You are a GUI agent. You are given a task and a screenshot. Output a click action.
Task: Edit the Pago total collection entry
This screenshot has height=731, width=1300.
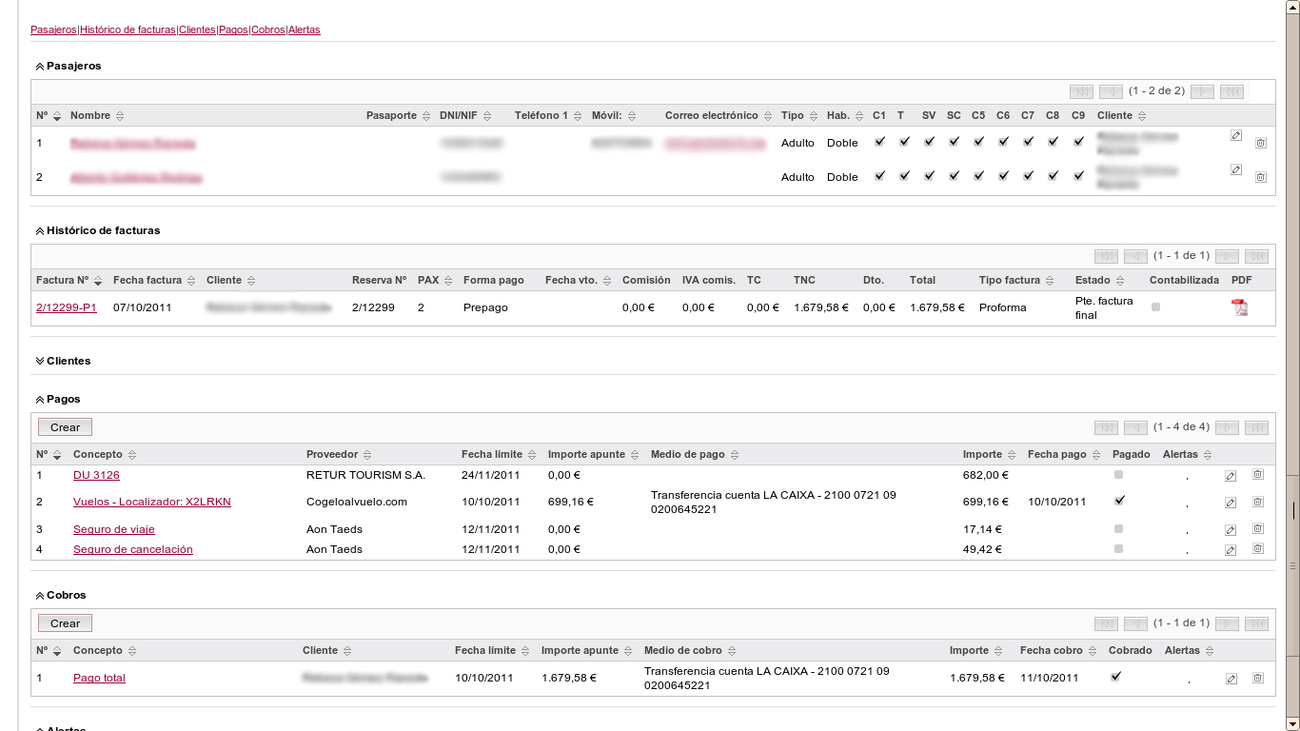[1230, 677]
